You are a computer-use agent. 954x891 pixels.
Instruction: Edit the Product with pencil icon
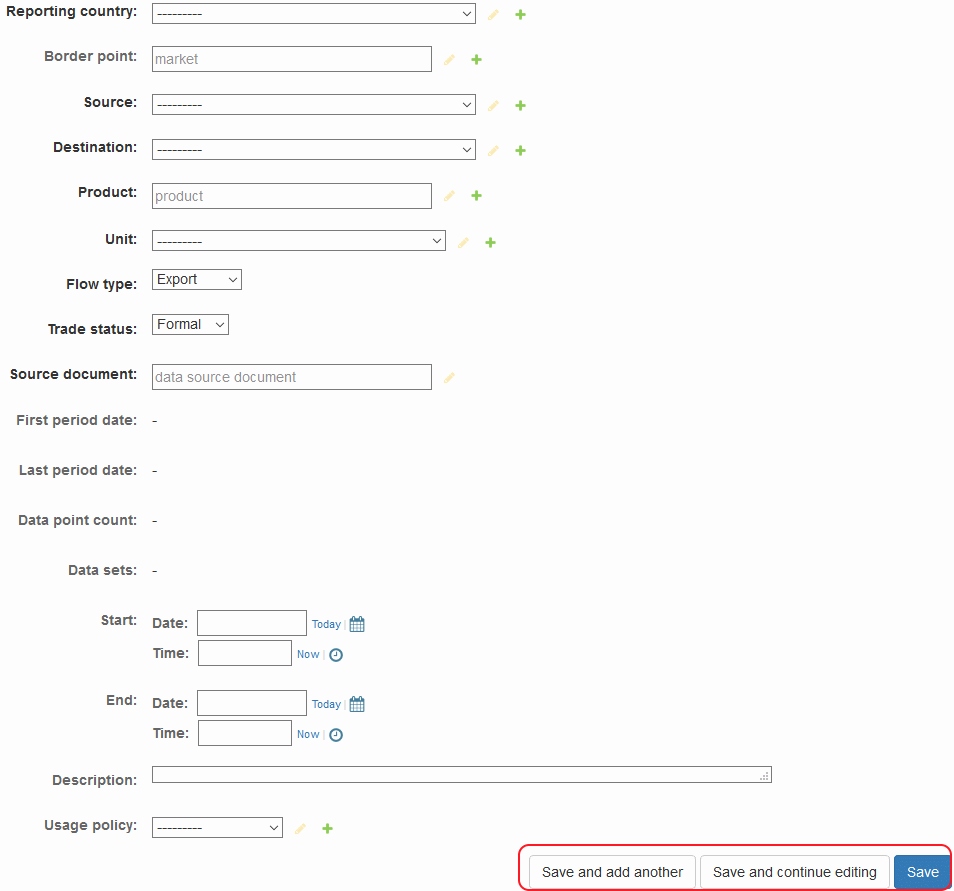coord(449,195)
